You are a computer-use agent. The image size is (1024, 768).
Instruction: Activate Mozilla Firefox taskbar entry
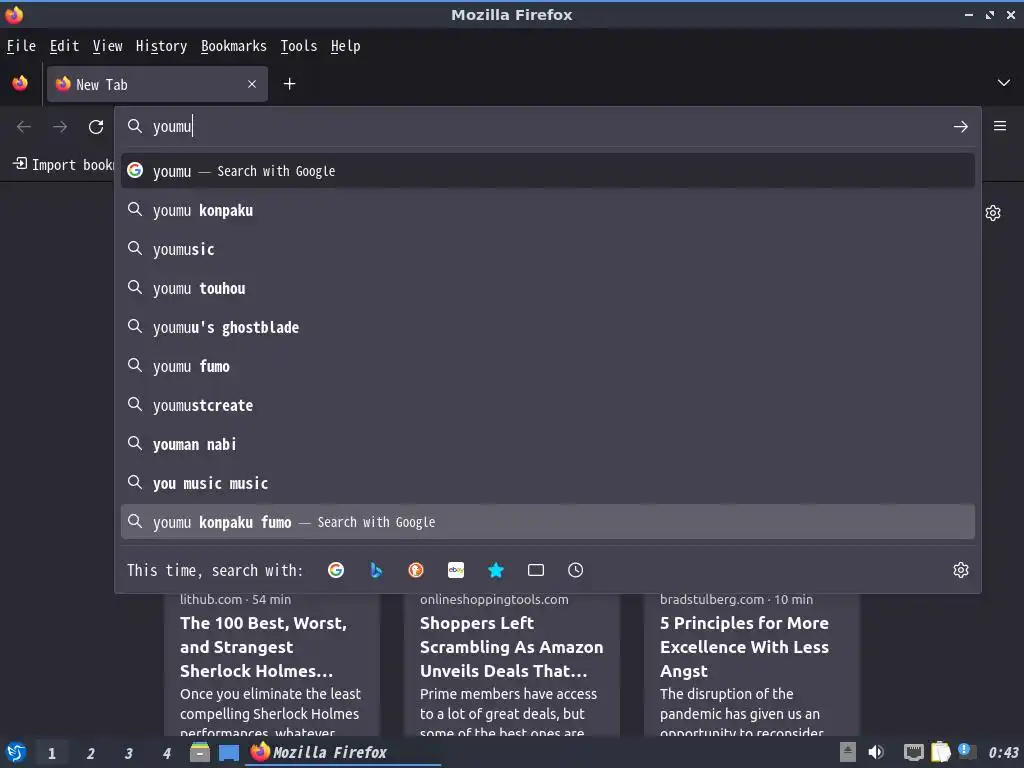point(344,753)
